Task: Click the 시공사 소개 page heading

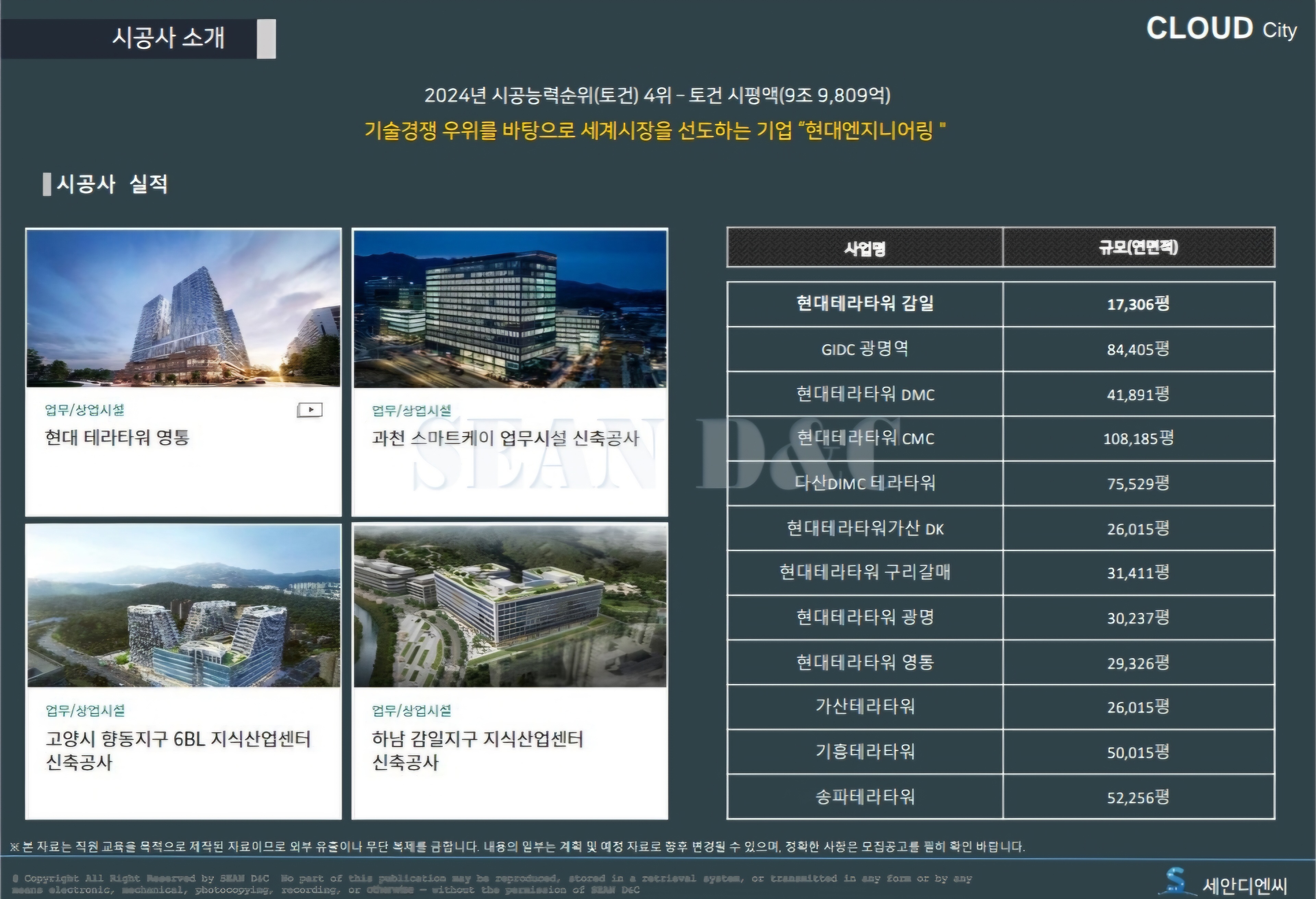Action: point(168,37)
